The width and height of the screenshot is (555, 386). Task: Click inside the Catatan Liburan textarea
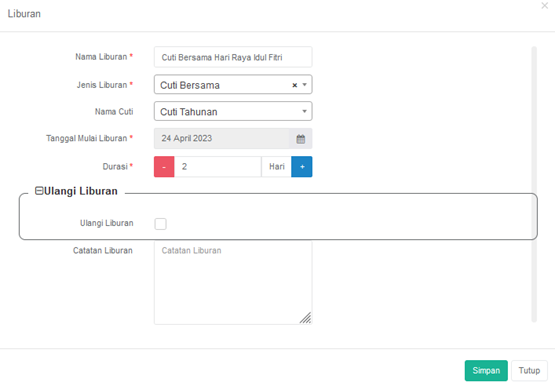pyautogui.click(x=233, y=282)
